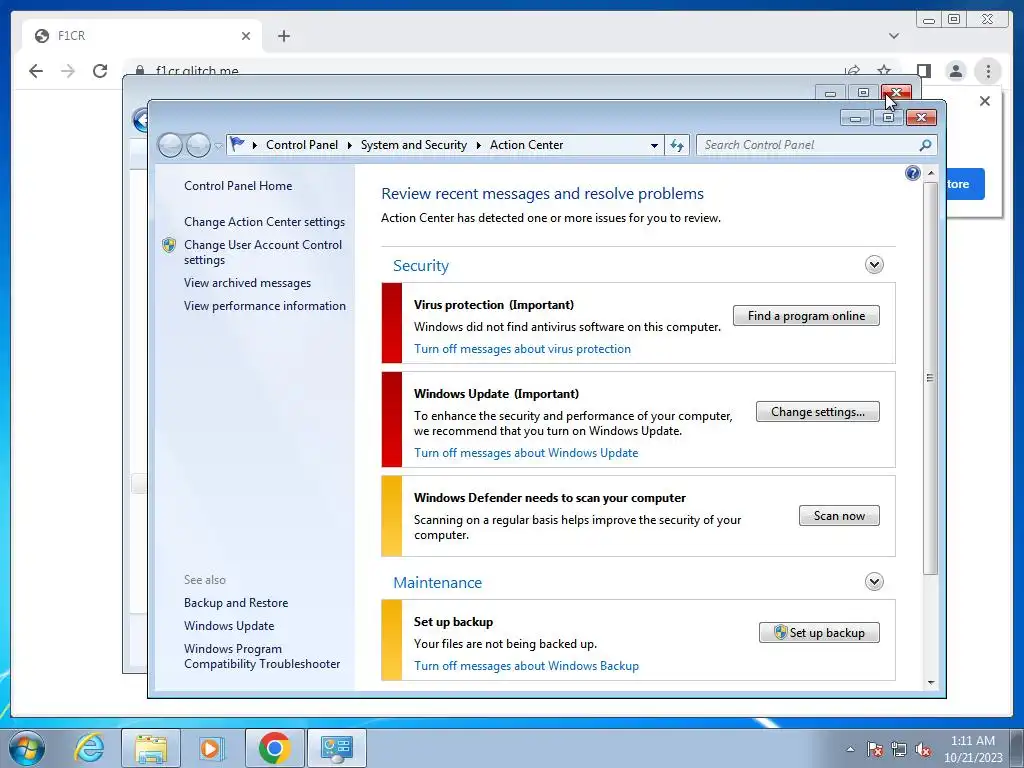Switch to the F1CR browser tab
1024x768 pixels.
tap(142, 36)
